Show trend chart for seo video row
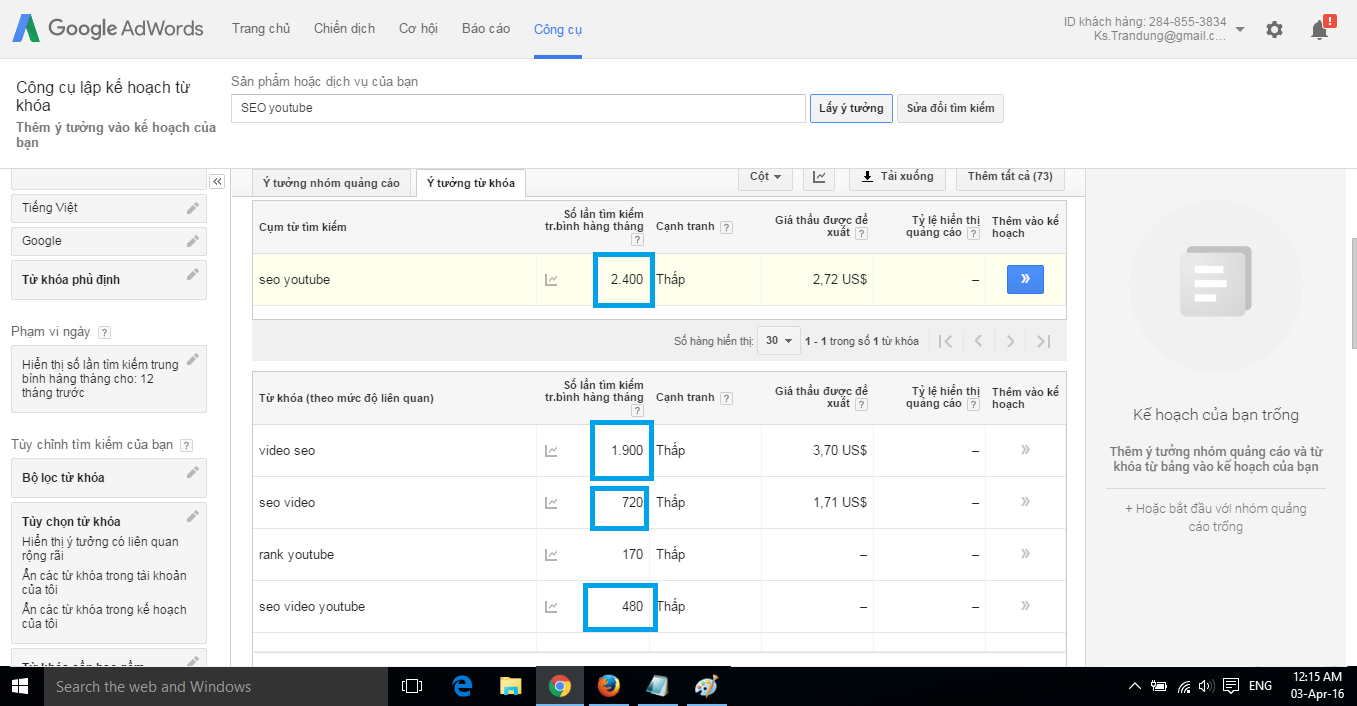 551,503
